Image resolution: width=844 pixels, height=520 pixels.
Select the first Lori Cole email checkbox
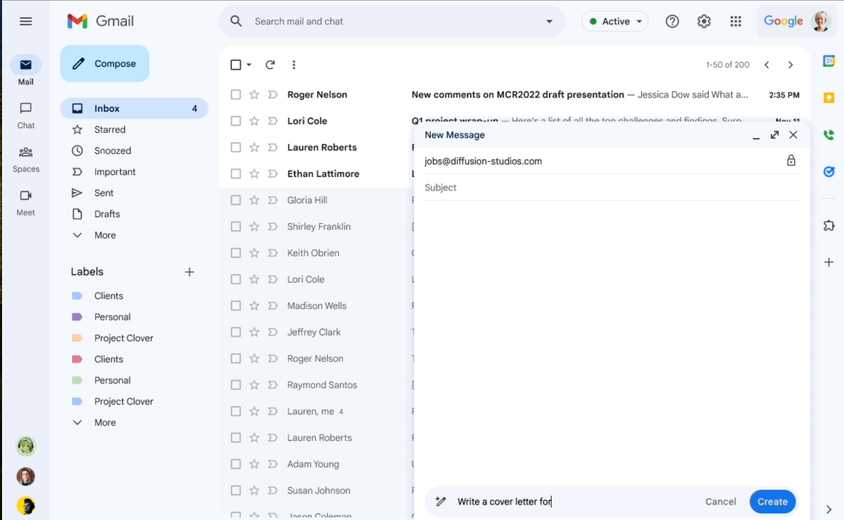pos(235,121)
